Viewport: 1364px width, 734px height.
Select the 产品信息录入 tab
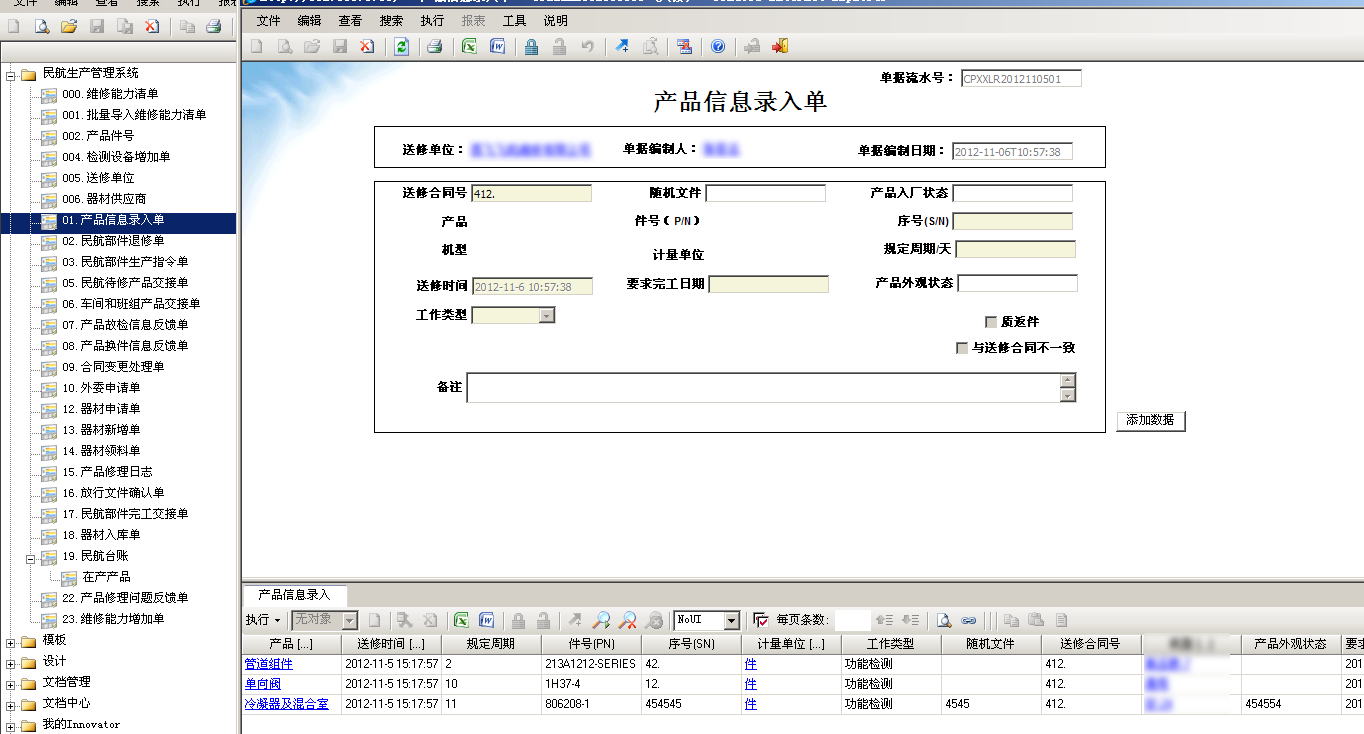tap(294, 595)
